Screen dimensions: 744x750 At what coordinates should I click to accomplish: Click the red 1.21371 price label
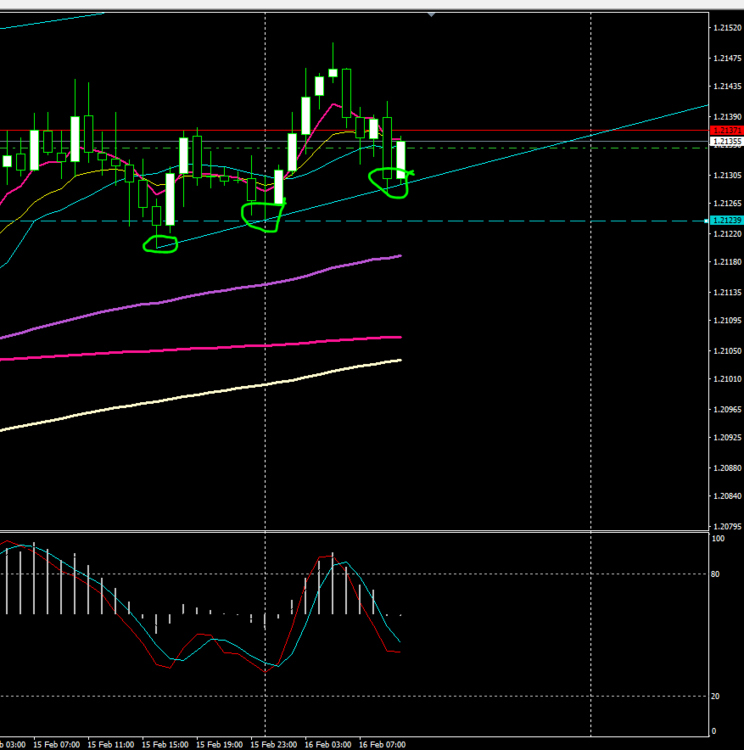tap(727, 130)
